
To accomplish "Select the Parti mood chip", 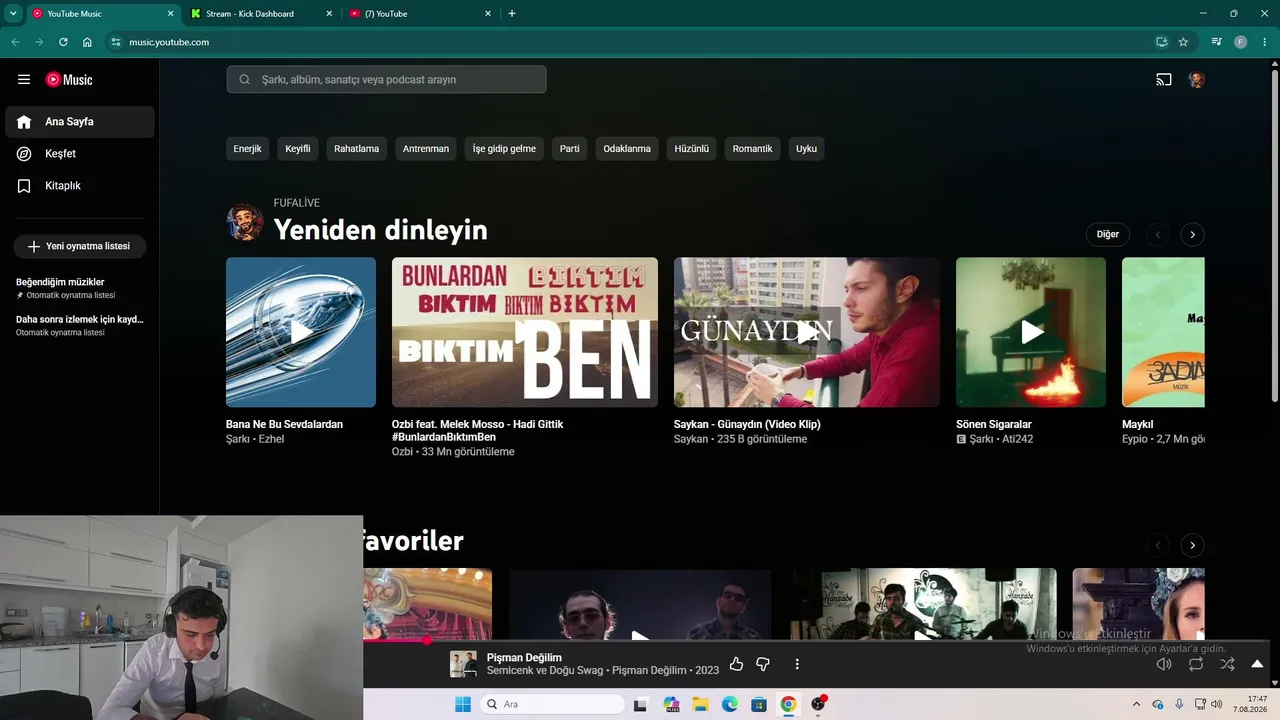I will (570, 149).
